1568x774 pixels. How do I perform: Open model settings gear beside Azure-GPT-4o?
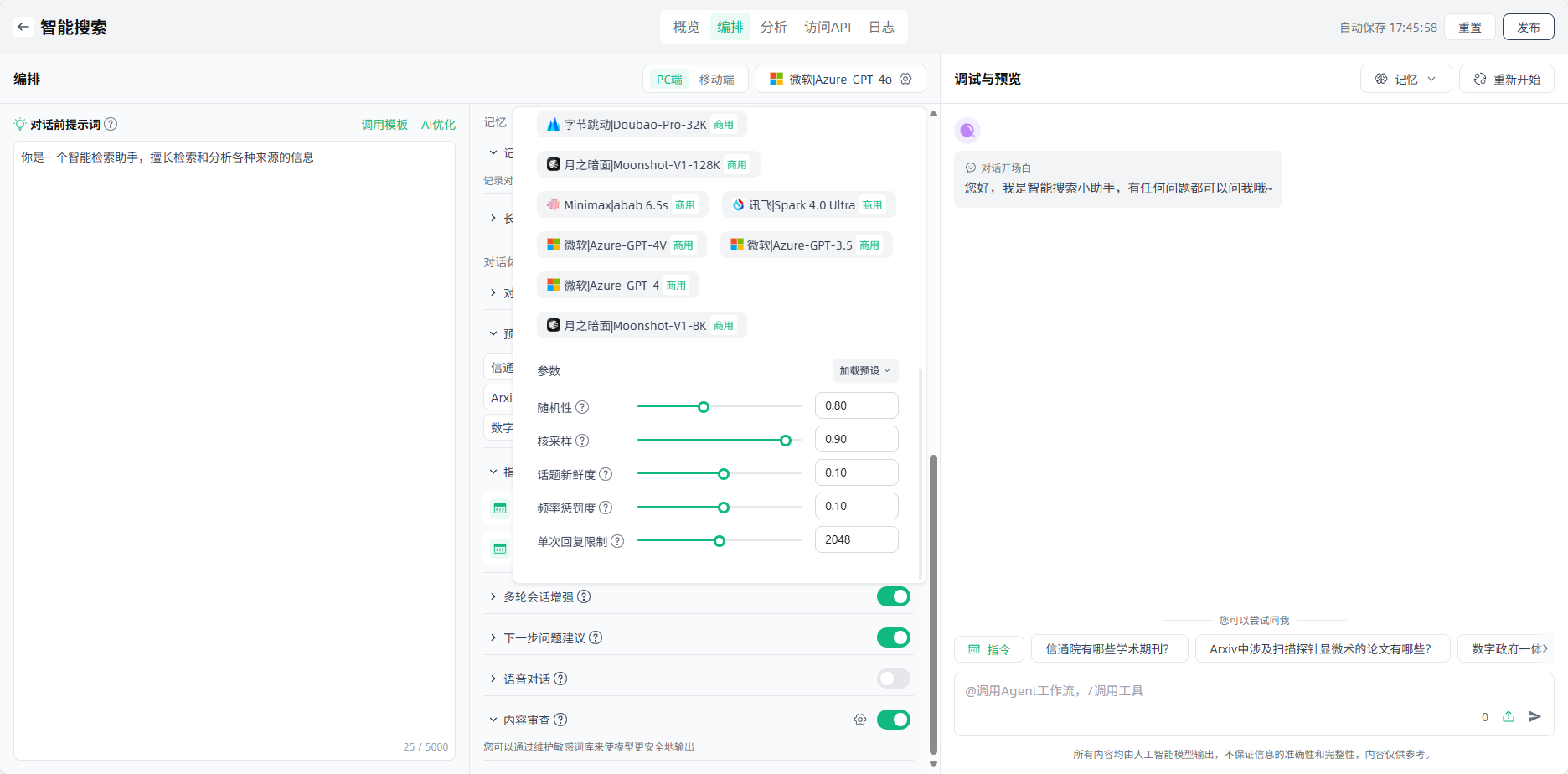pyautogui.click(x=905, y=79)
